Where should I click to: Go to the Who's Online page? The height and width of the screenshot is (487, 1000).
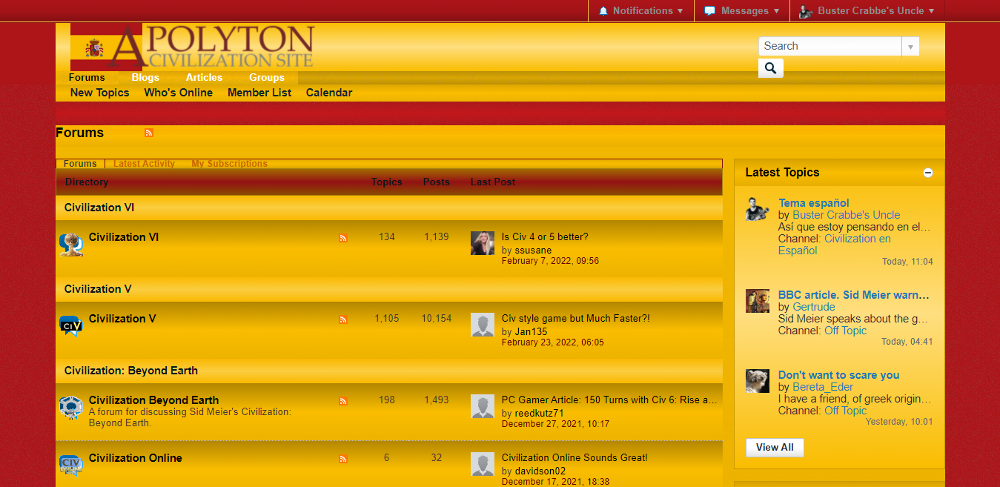[178, 93]
